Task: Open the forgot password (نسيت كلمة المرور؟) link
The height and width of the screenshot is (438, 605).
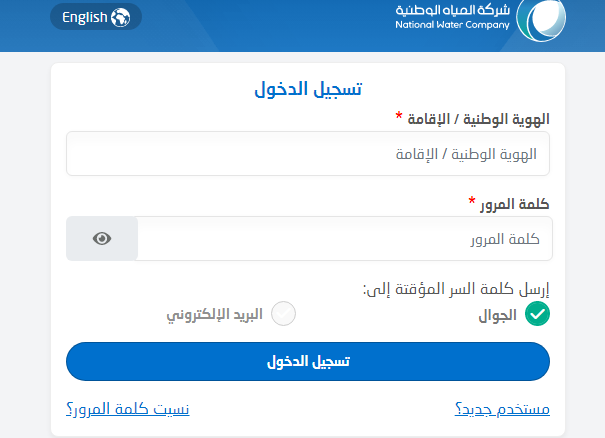Action: [x=128, y=409]
